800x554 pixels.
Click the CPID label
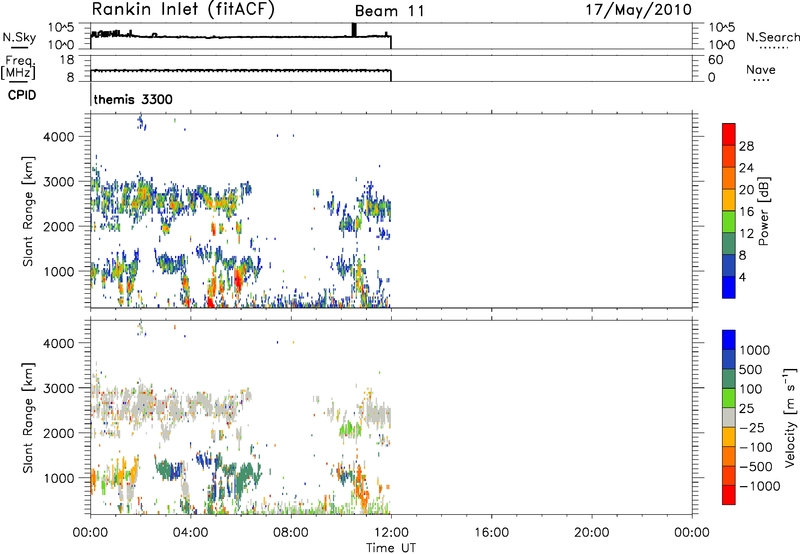(x=22, y=95)
